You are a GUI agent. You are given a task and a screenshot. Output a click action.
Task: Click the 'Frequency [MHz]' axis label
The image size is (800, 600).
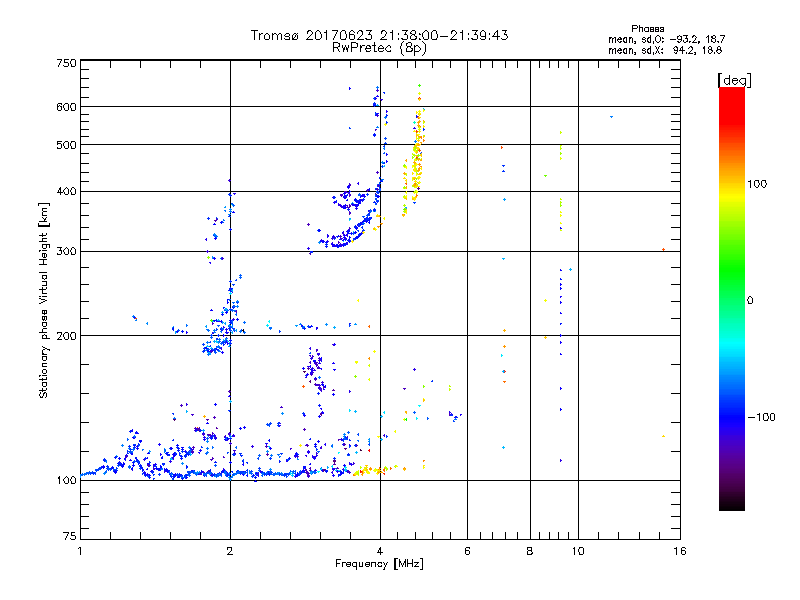pyautogui.click(x=379, y=564)
